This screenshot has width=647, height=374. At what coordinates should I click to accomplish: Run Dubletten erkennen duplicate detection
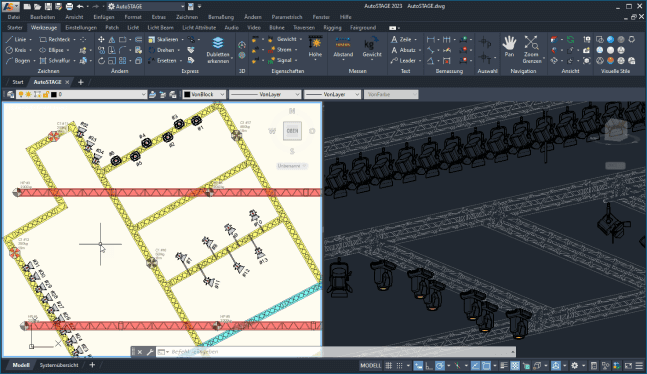pos(218,50)
